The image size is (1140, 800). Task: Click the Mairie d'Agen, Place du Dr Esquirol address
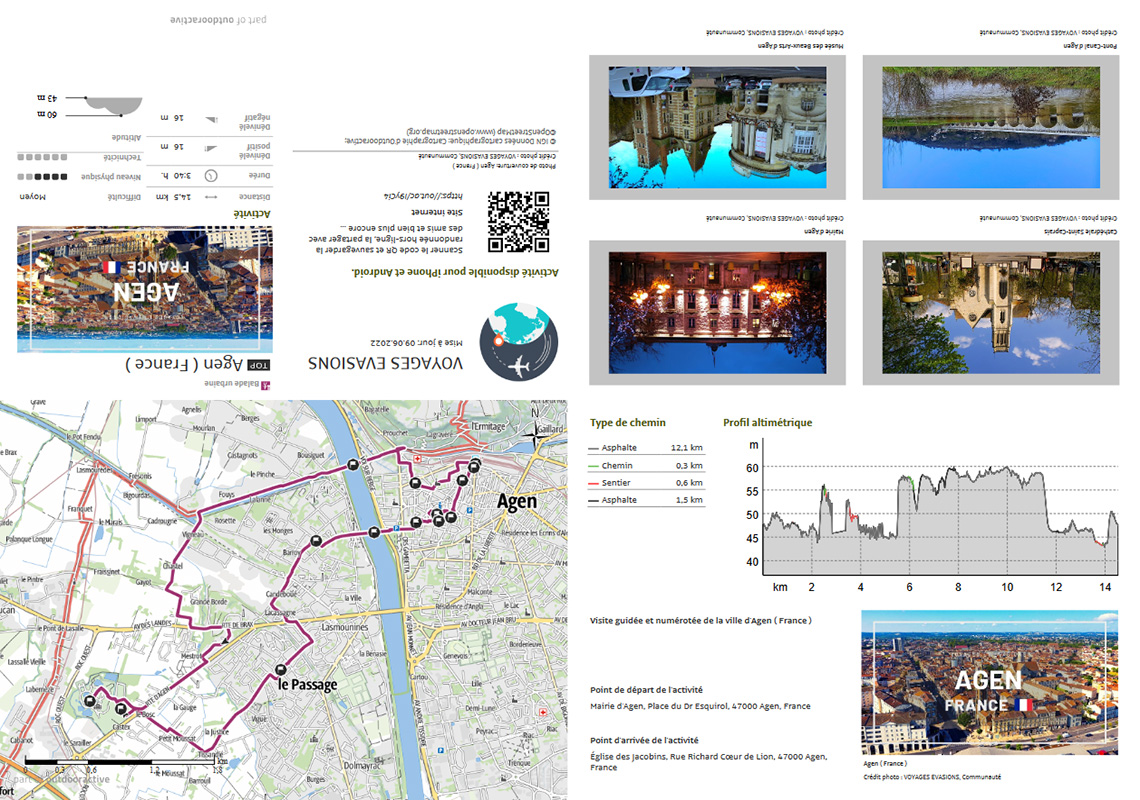coord(700,706)
